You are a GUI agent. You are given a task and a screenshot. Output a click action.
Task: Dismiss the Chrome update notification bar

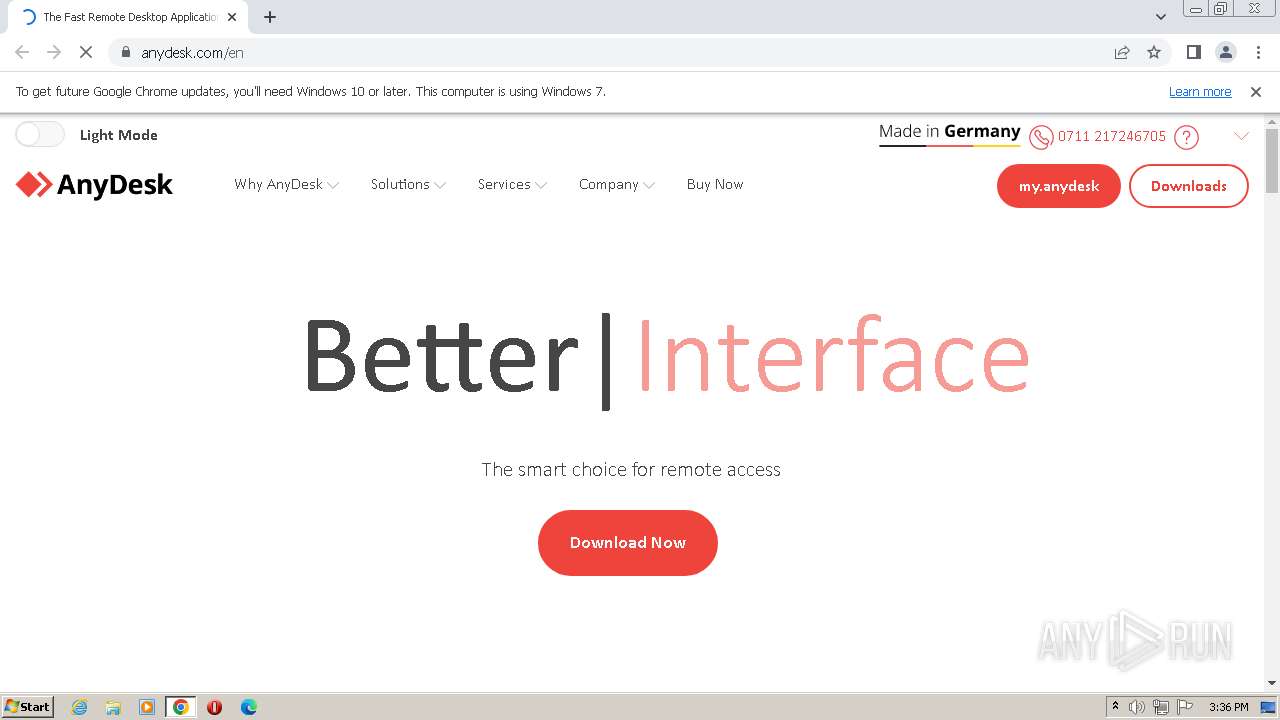(1256, 92)
